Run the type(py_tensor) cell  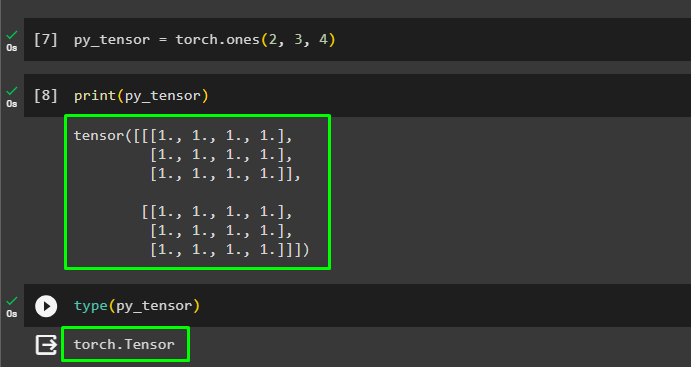point(46,306)
